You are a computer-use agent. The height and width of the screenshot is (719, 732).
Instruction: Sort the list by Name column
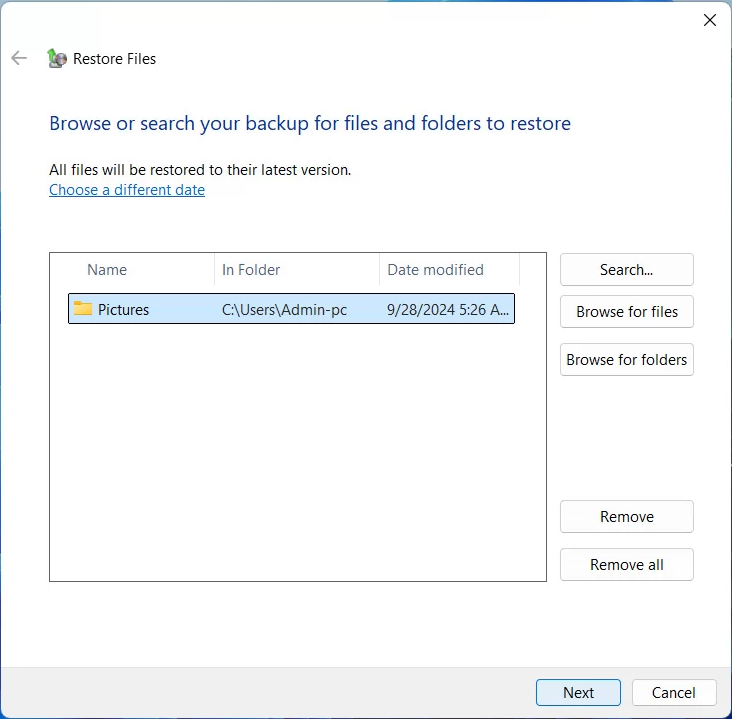[107, 270]
